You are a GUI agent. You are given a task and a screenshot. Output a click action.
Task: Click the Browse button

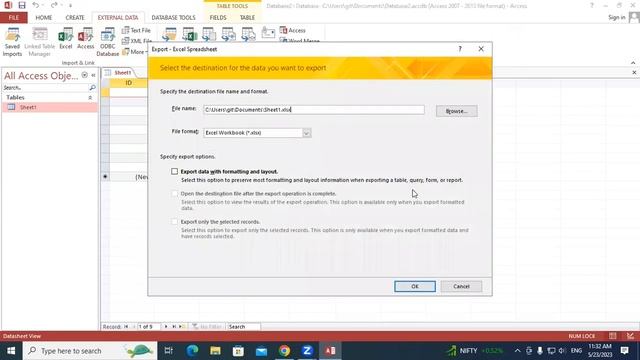click(x=456, y=111)
